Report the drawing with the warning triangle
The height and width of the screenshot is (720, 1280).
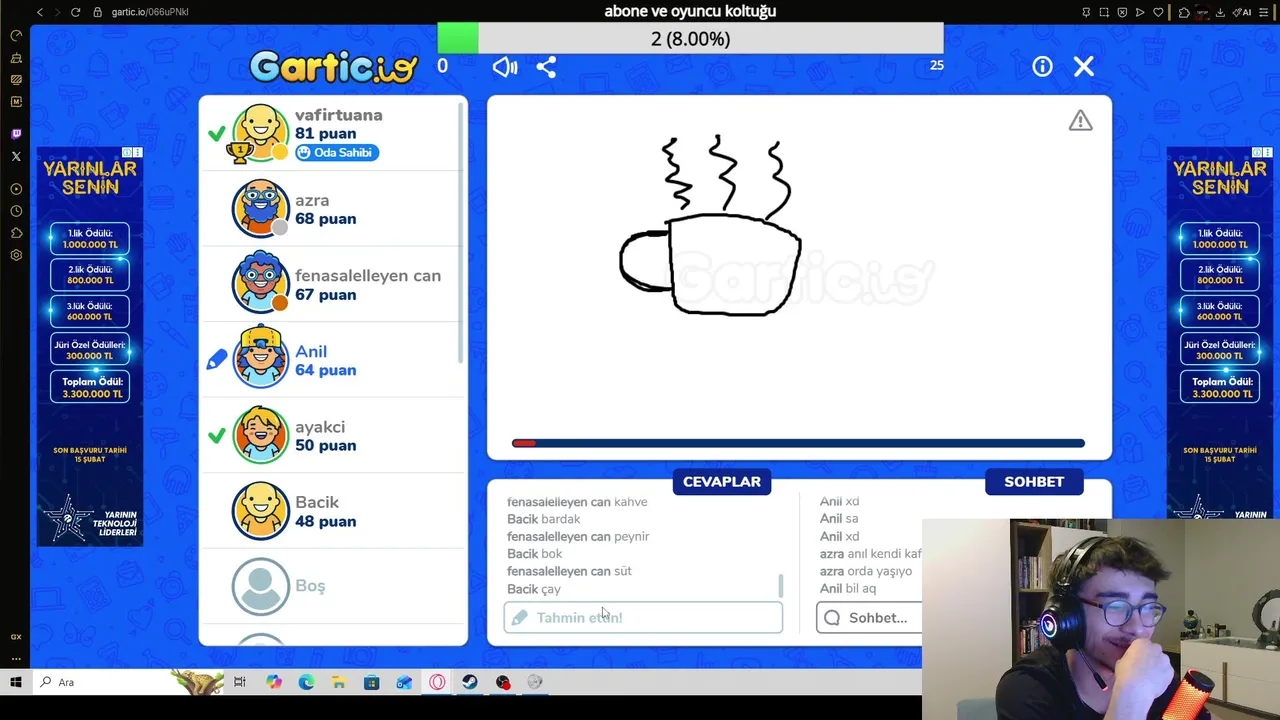click(1080, 121)
